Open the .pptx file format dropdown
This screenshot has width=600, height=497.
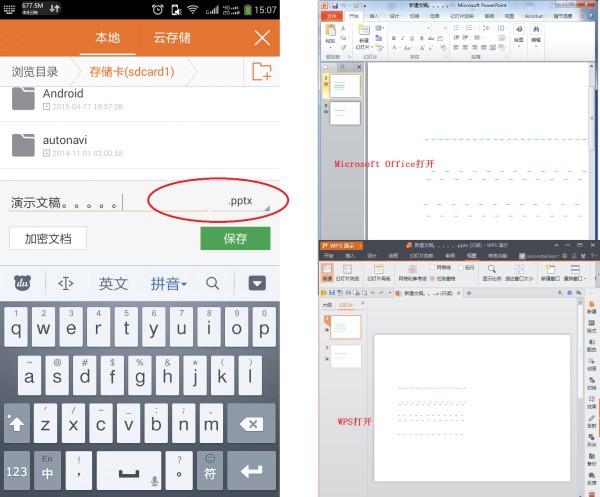(x=241, y=201)
